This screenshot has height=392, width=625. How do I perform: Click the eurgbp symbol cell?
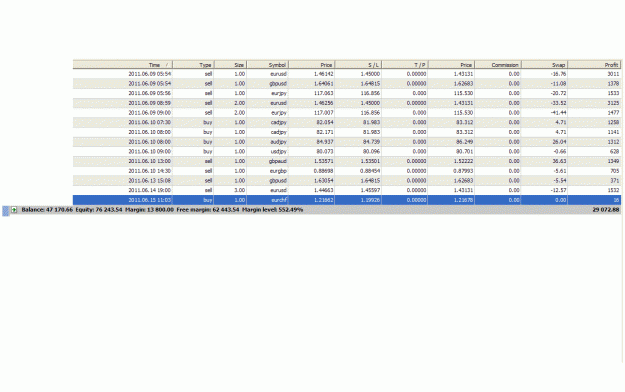278,171
